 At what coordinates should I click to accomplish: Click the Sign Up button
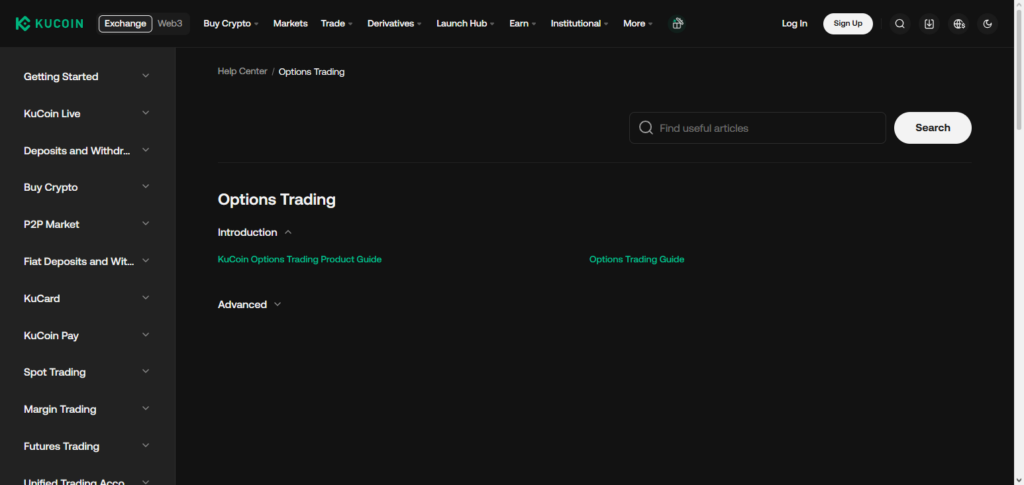pos(848,23)
